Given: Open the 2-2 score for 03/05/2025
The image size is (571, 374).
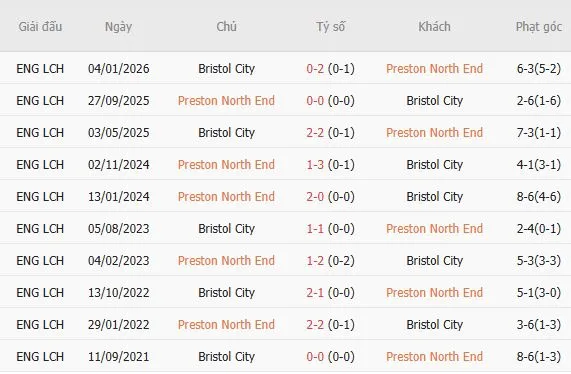Looking at the screenshot, I should tap(315, 133).
